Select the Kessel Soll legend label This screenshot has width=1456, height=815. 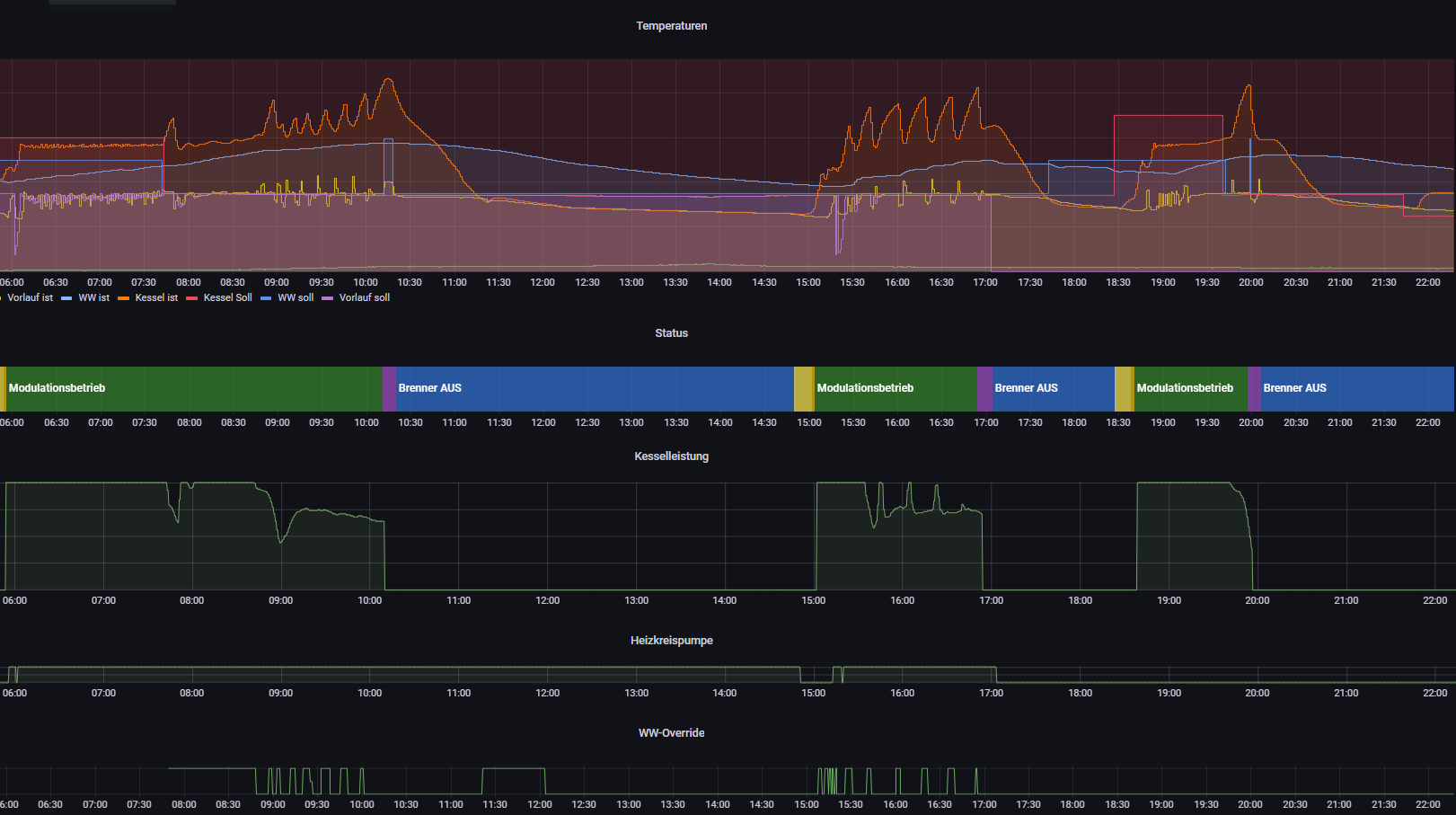pos(227,297)
